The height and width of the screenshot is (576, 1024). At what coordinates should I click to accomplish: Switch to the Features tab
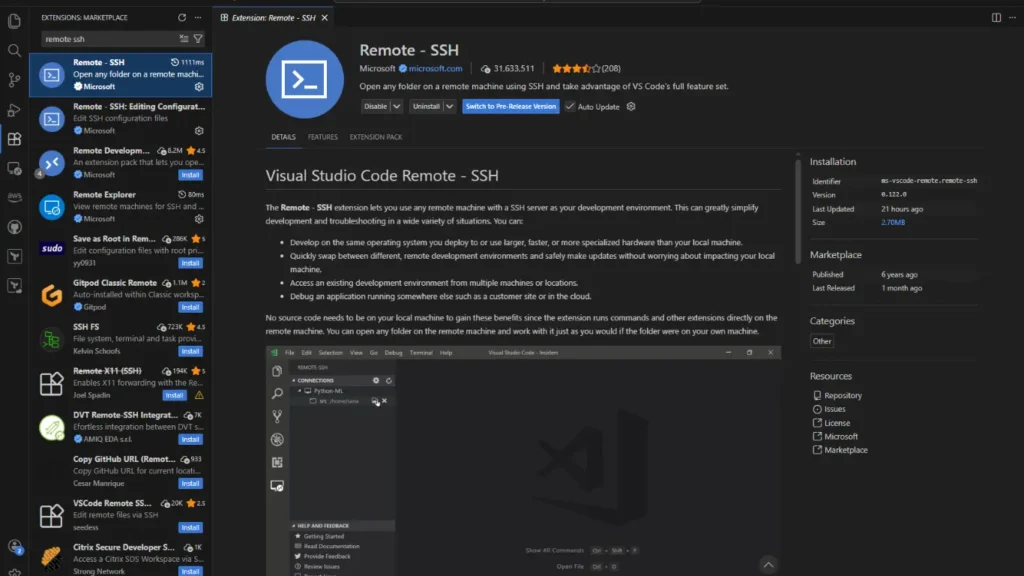pos(322,137)
